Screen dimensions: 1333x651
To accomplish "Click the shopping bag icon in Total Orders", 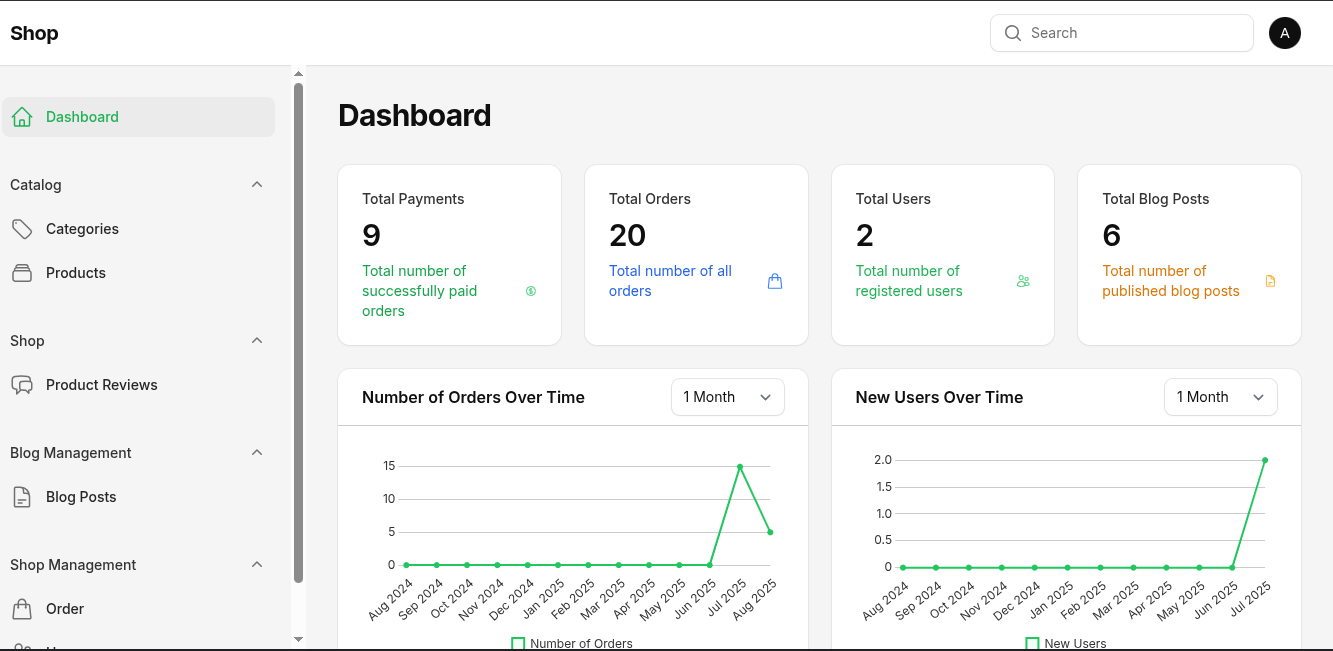I will click(x=774, y=281).
